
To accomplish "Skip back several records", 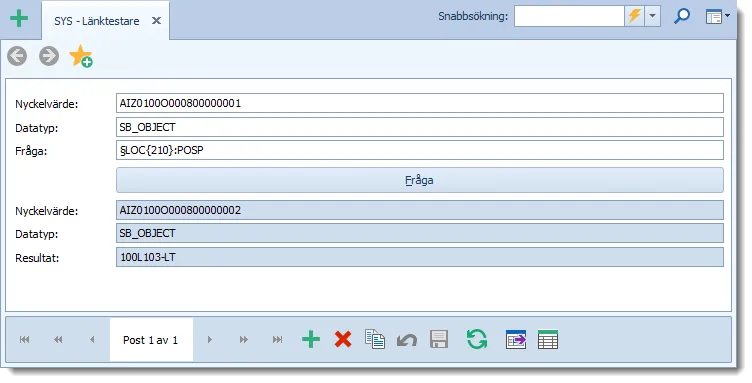I will coord(58,340).
